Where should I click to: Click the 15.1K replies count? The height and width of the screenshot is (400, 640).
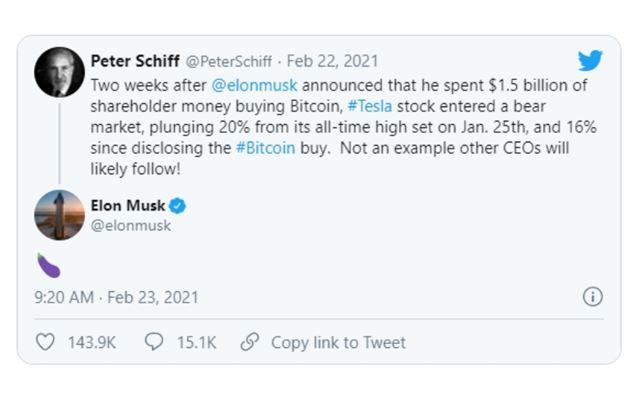click(195, 342)
